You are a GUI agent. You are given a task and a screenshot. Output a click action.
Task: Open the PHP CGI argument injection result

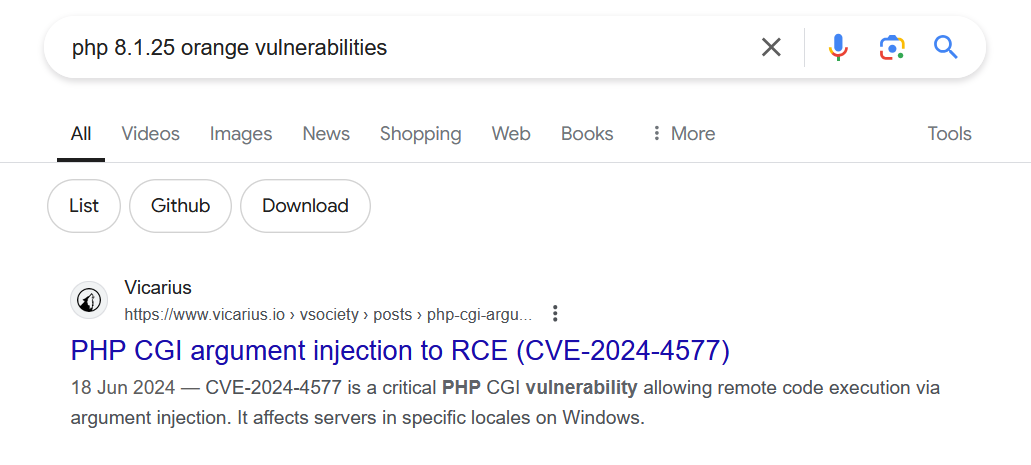click(x=400, y=351)
